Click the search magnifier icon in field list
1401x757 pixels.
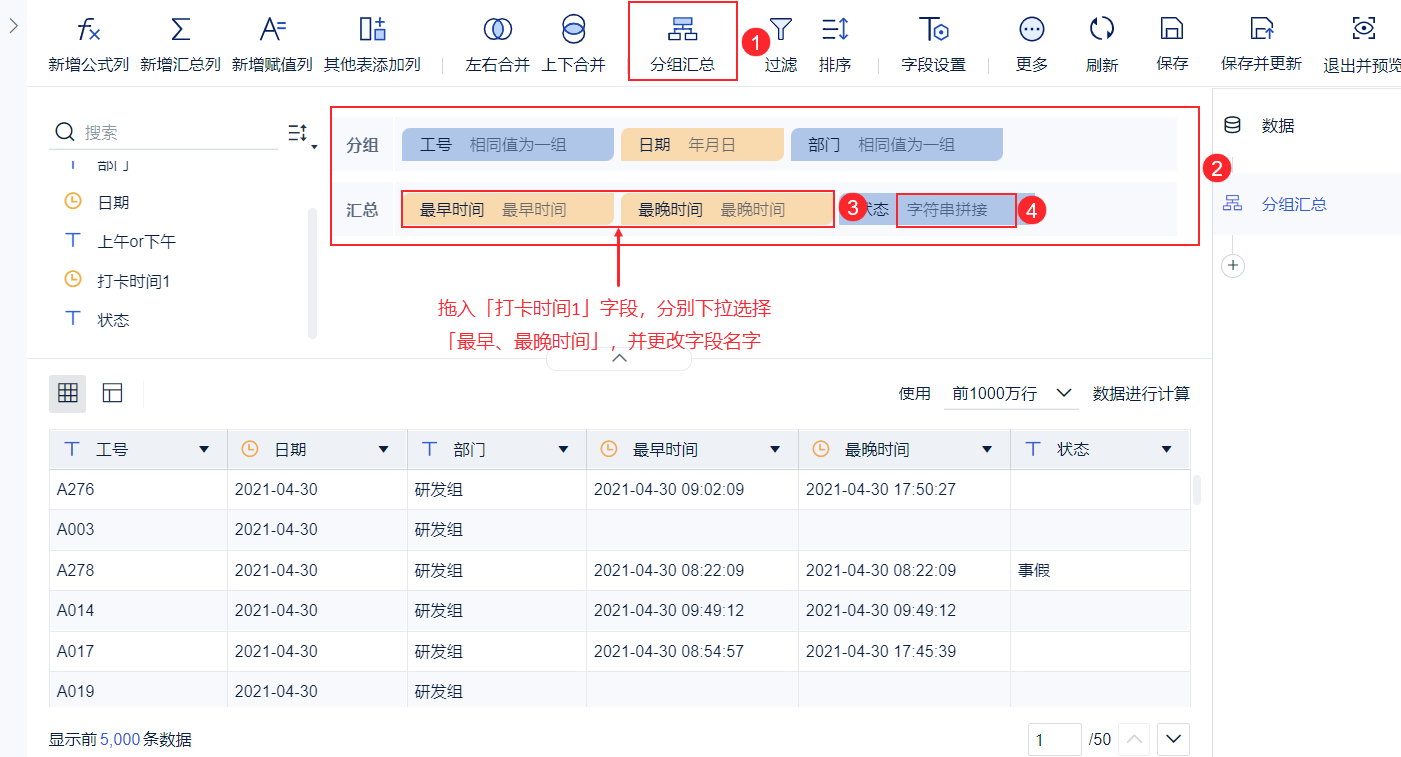(65, 132)
